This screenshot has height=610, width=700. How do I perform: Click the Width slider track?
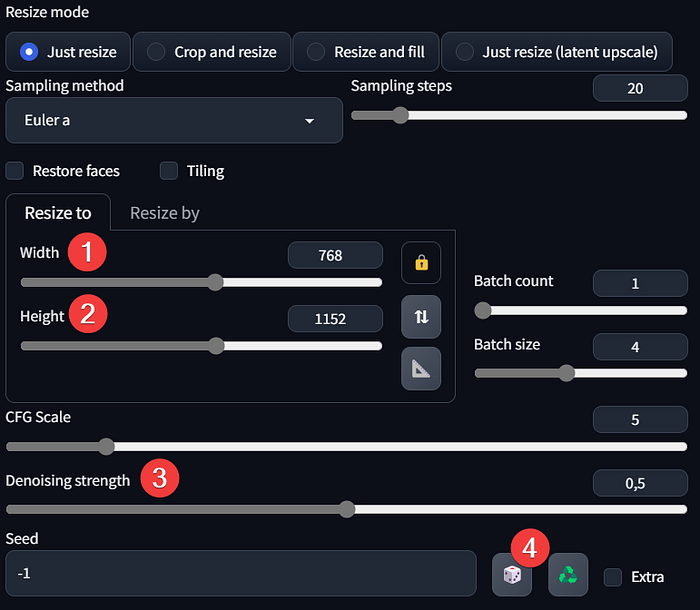click(201, 282)
